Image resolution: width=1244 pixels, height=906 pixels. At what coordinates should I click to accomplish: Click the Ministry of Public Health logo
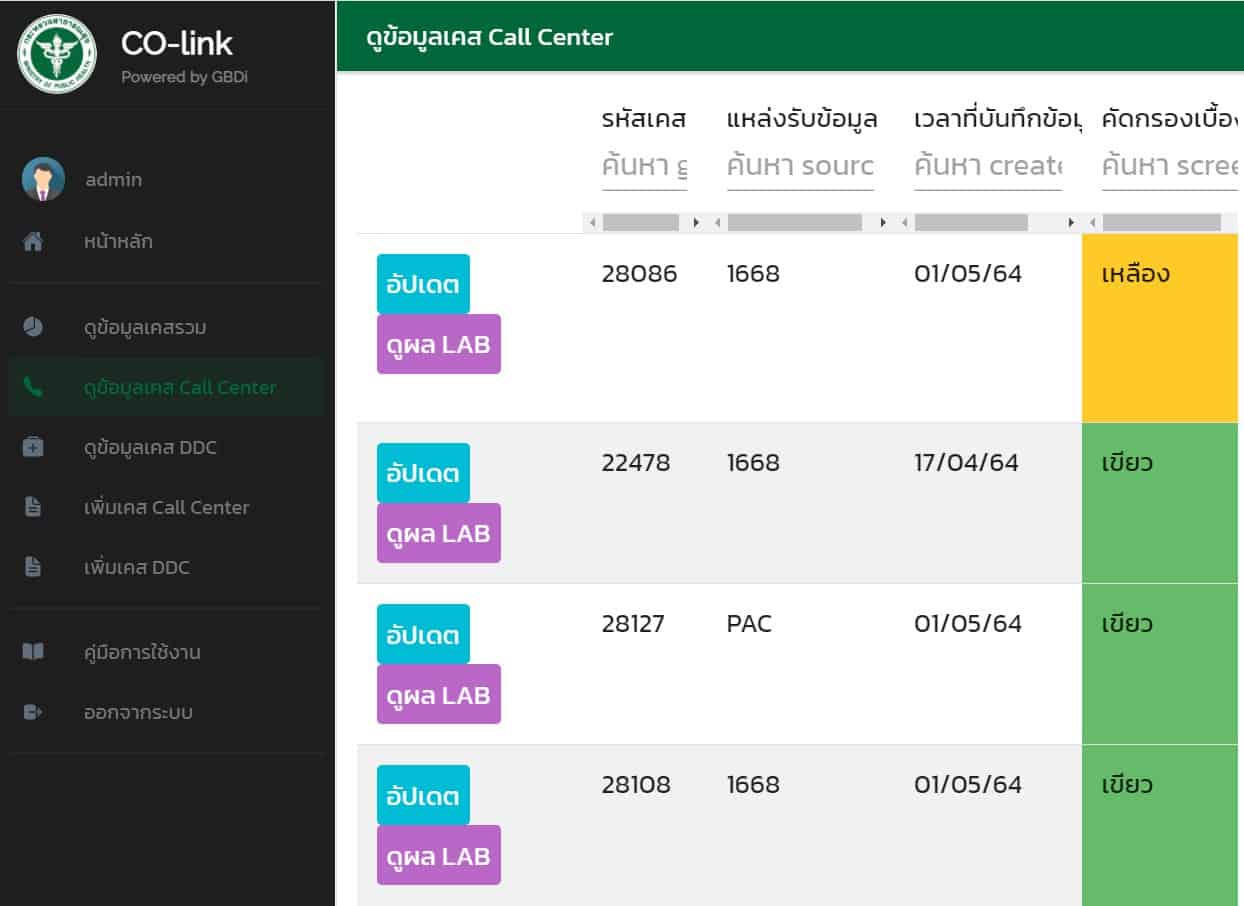[x=56, y=54]
